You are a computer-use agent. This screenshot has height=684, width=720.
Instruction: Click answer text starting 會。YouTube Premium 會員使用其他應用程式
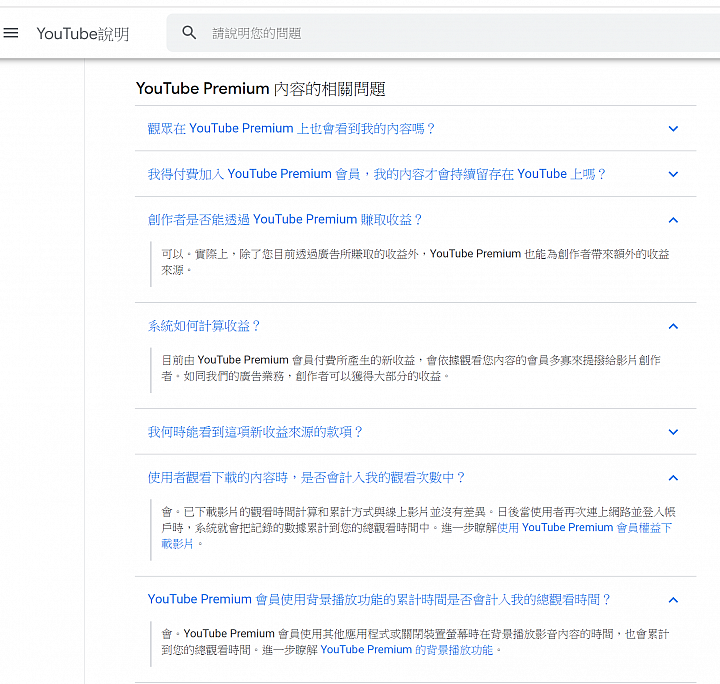pos(415,642)
